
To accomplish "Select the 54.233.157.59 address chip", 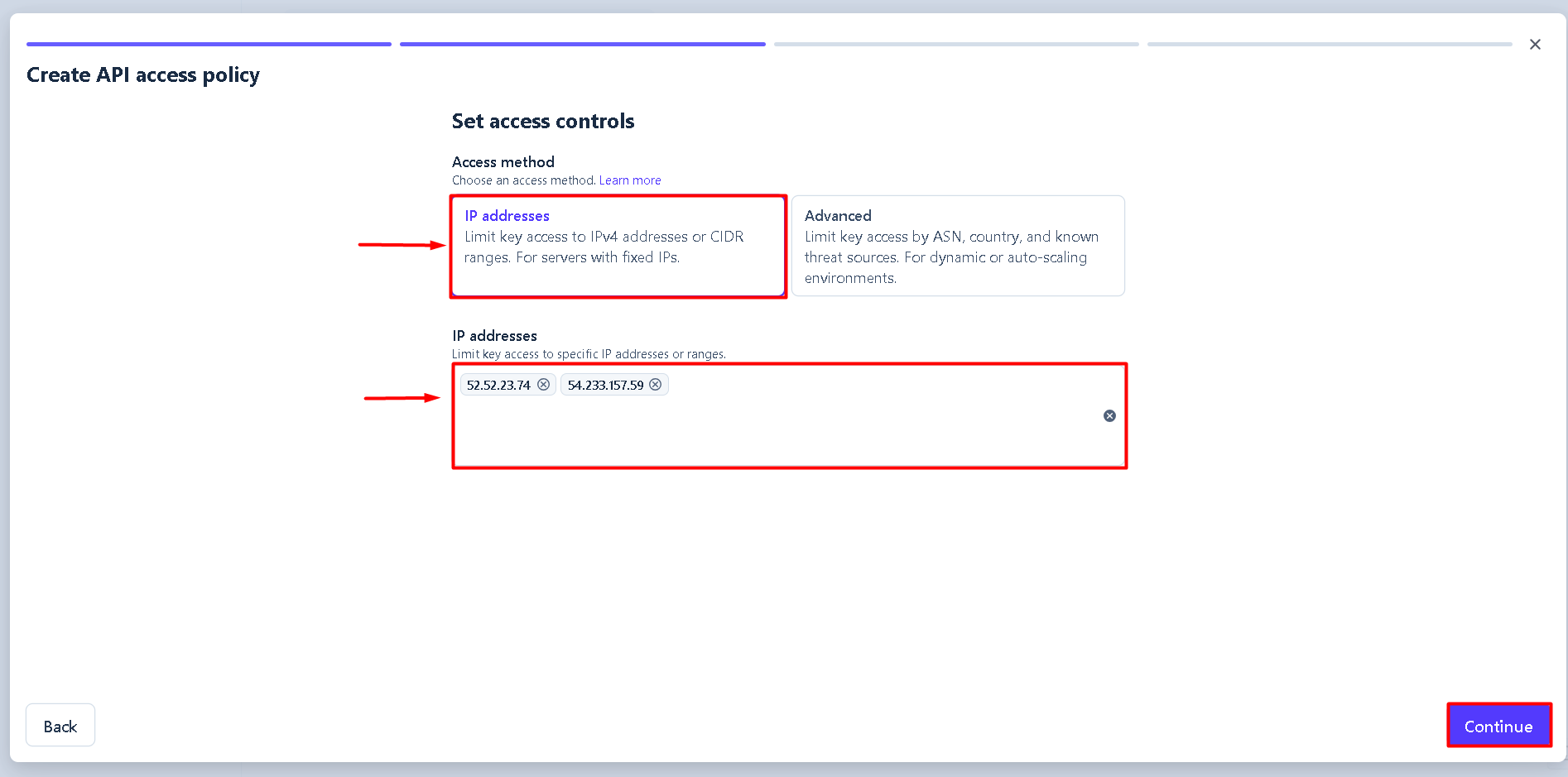I will click(605, 385).
